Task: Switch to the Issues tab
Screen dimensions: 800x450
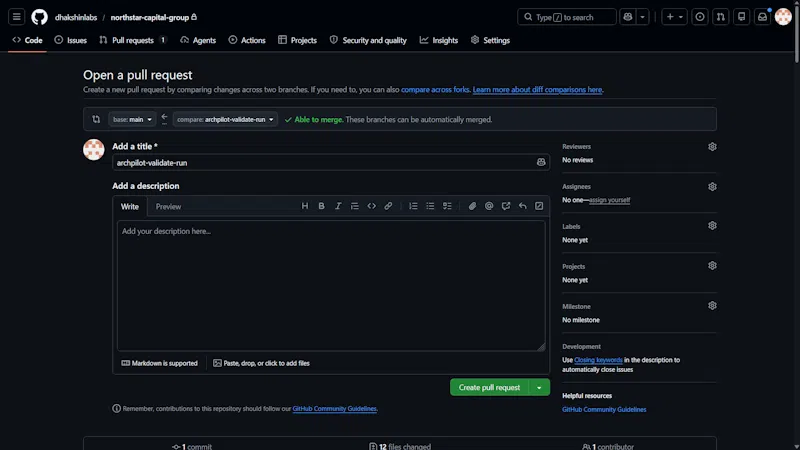Action: click(70, 40)
